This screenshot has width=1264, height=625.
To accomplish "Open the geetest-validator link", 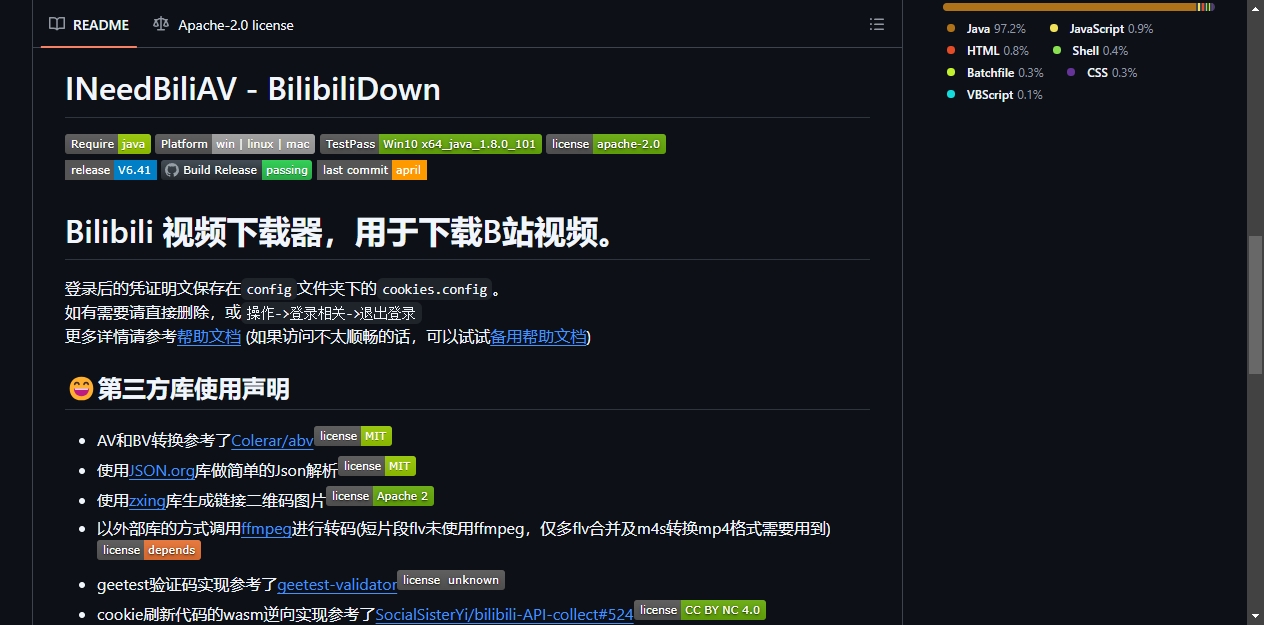I will pyautogui.click(x=337, y=585).
